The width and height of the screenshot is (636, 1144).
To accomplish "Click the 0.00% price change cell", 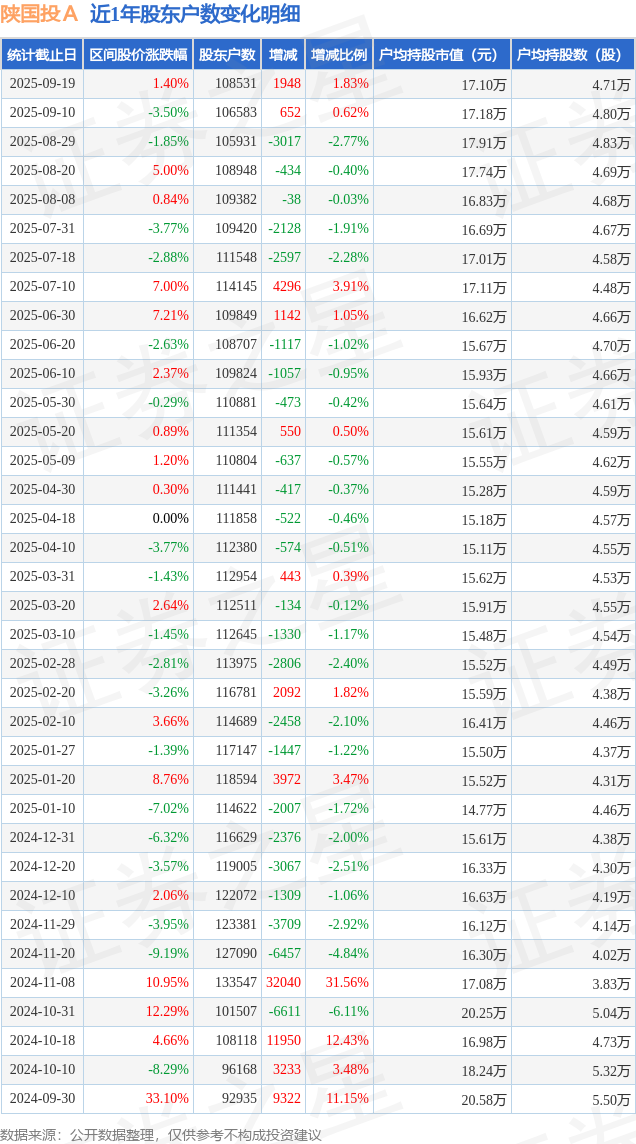I will (170, 519).
